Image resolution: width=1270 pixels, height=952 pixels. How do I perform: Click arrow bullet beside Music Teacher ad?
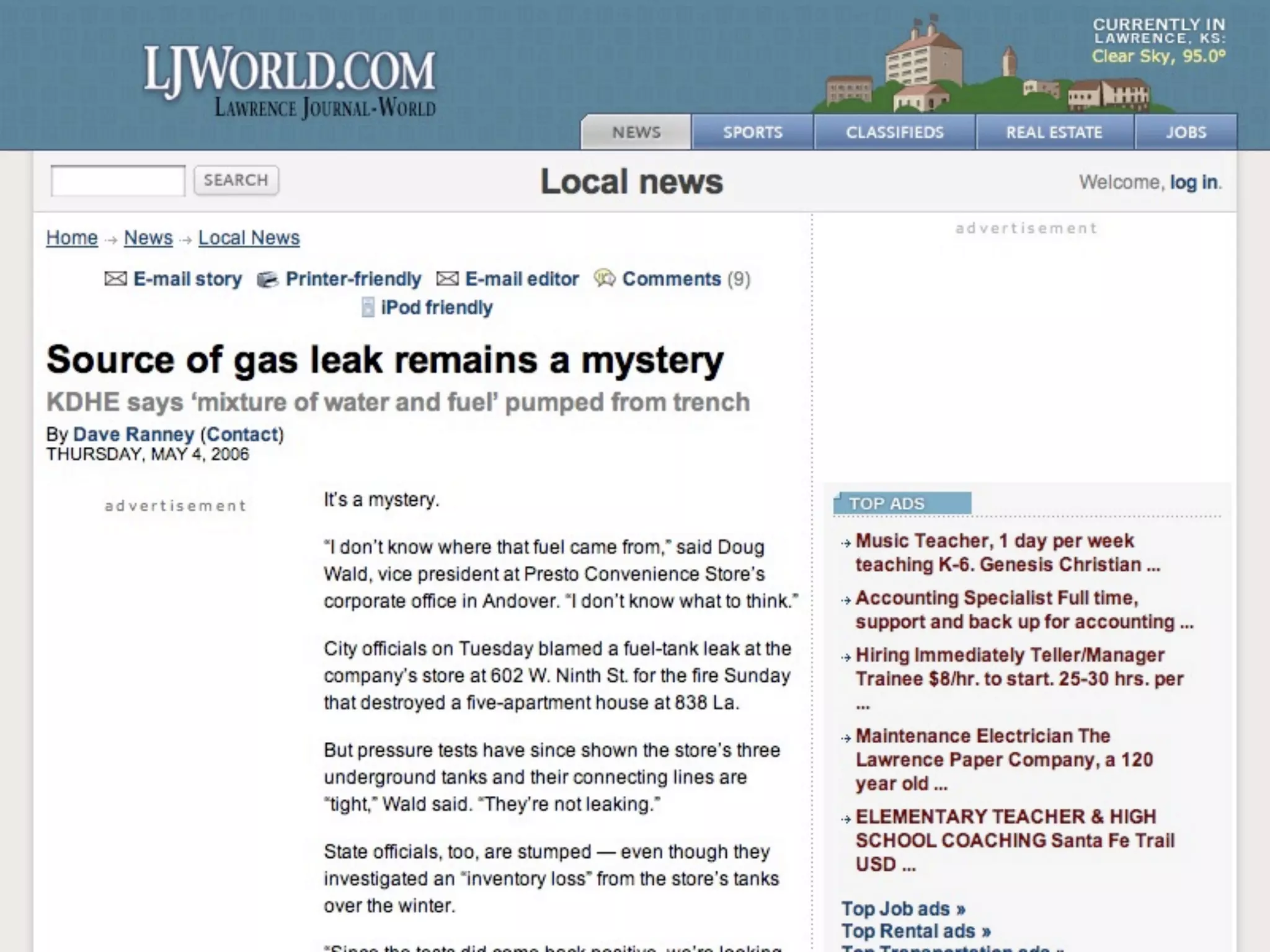click(x=846, y=543)
